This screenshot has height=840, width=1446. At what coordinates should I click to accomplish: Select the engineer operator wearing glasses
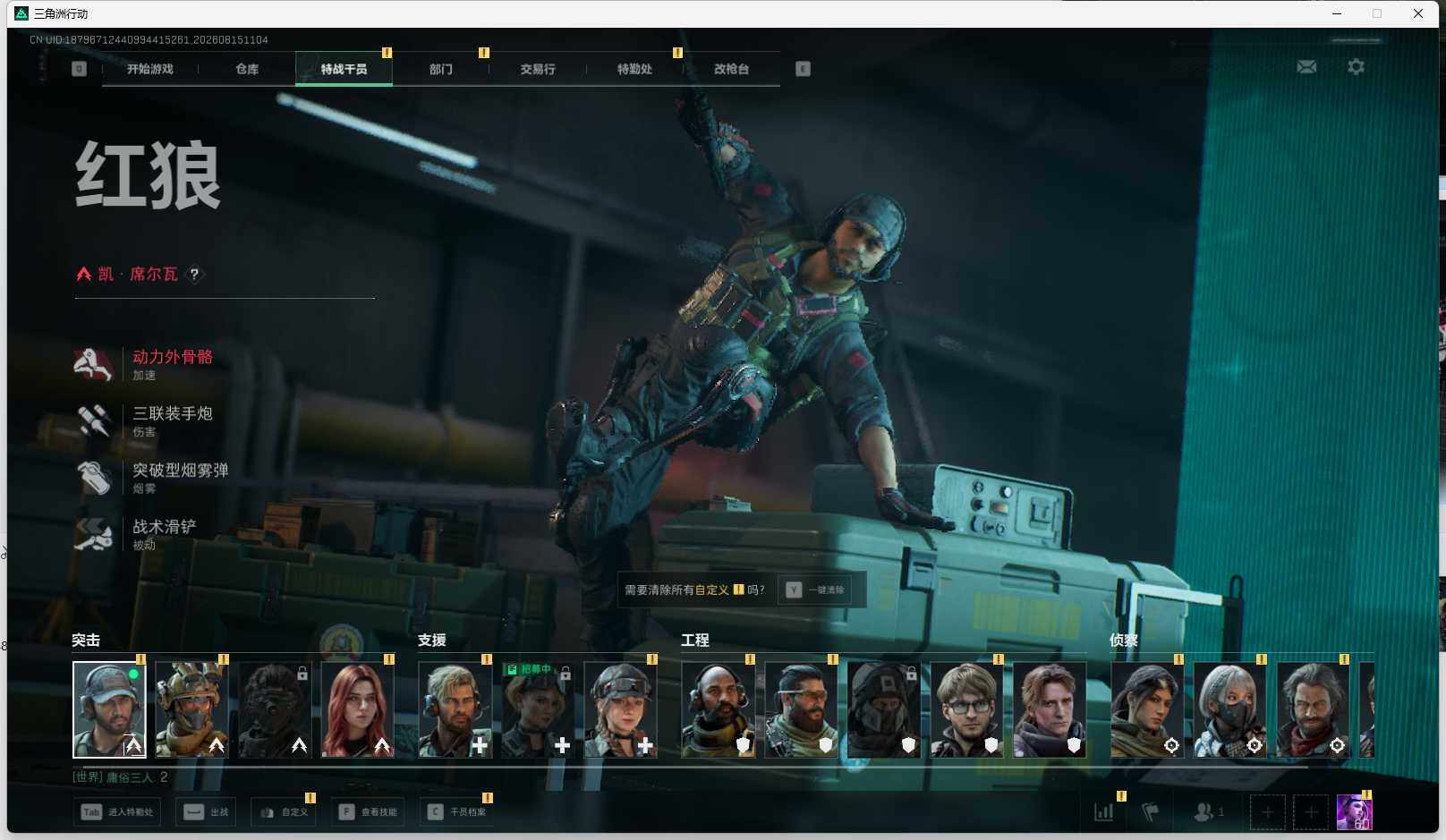point(966,709)
